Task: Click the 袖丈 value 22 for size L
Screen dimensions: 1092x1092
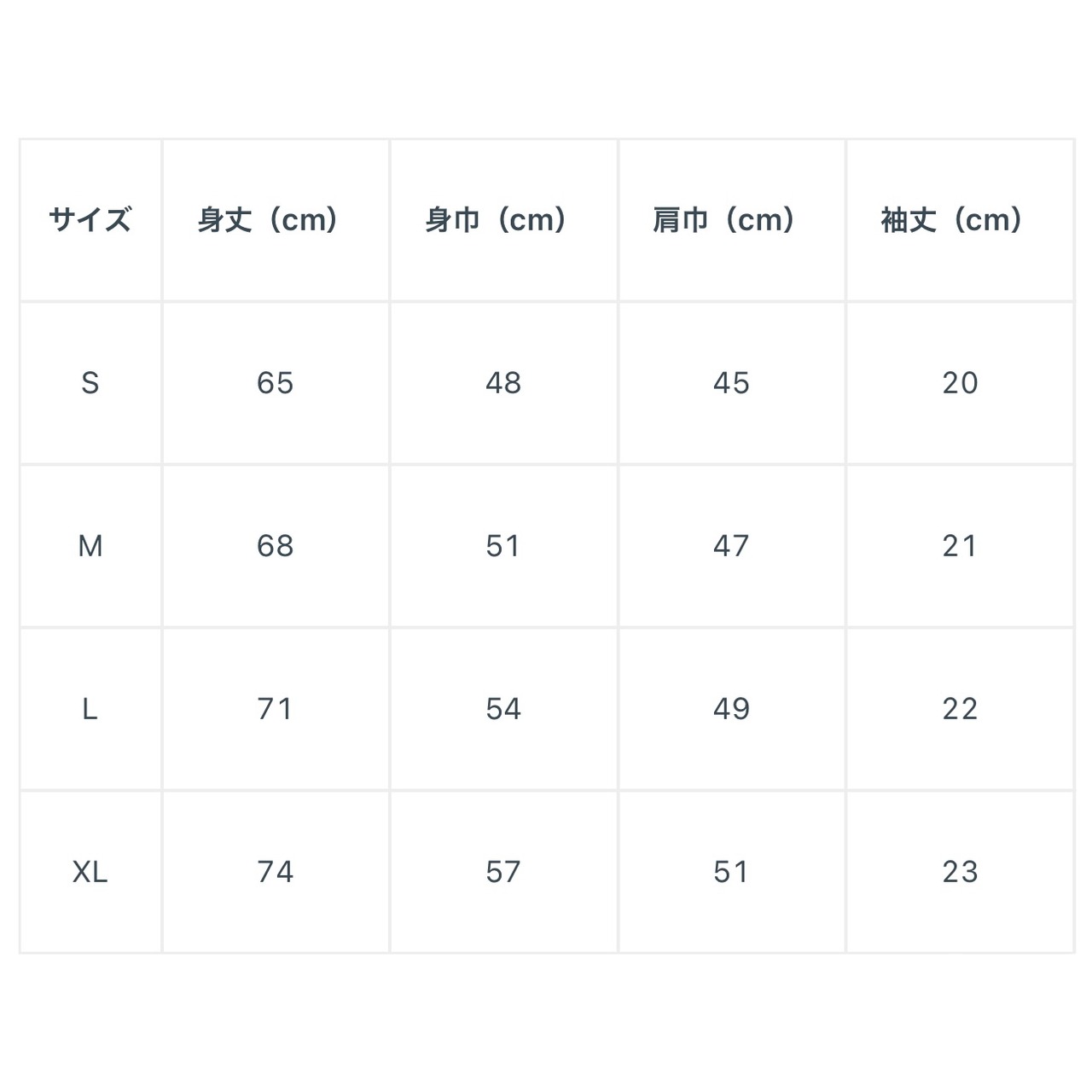Action: pos(959,709)
